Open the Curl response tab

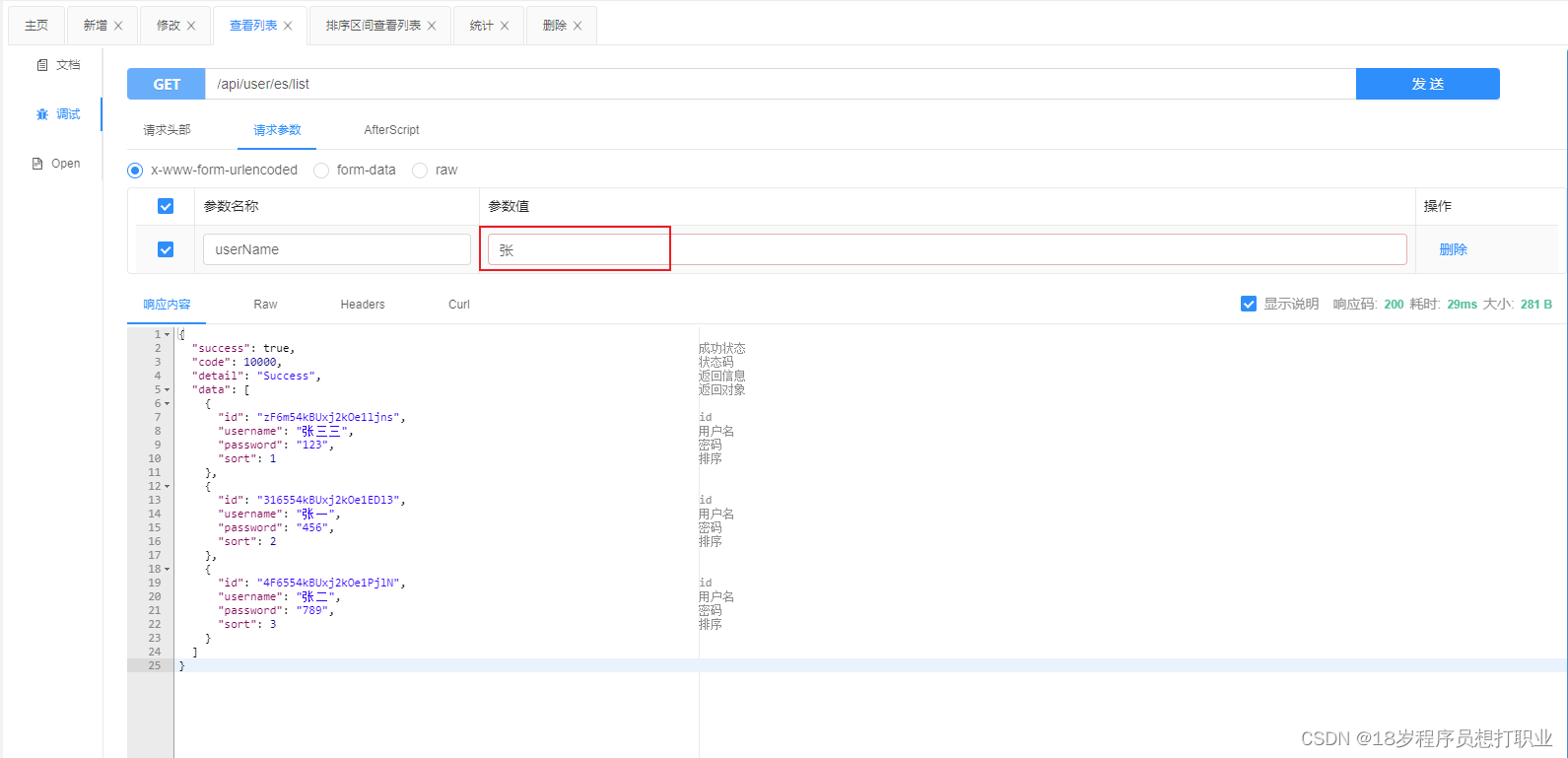click(459, 305)
